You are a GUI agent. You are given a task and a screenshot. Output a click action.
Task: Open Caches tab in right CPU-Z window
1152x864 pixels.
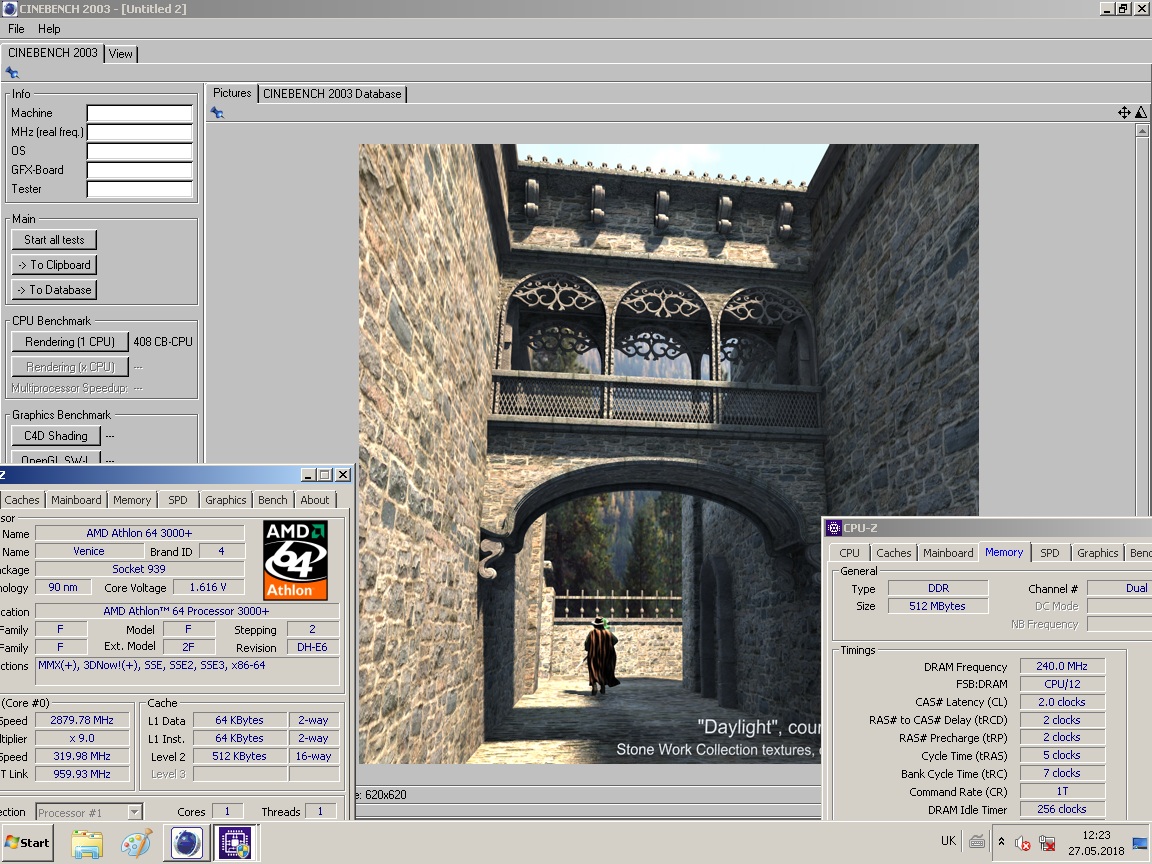(893, 552)
